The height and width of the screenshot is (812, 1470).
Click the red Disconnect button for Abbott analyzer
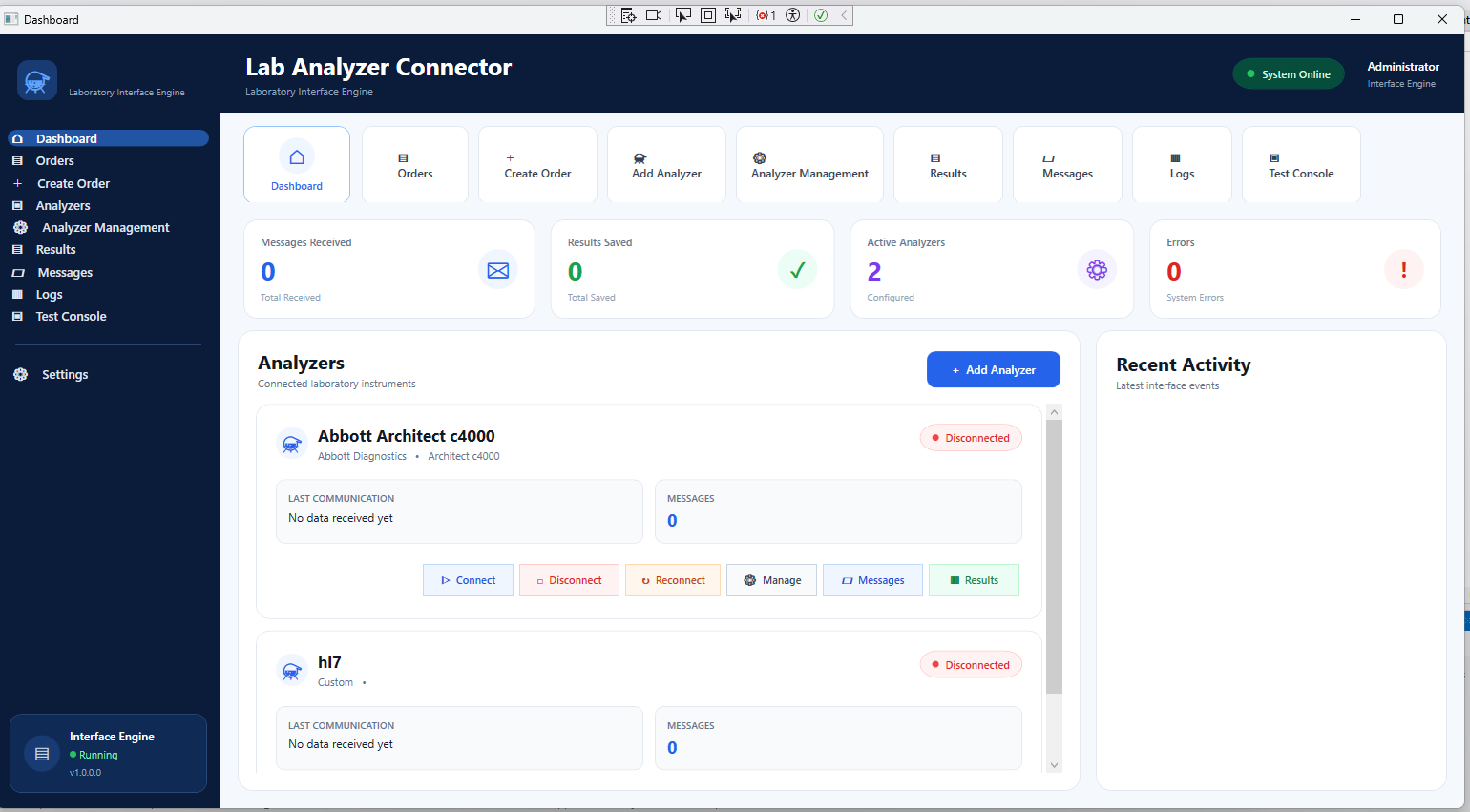[x=569, y=580]
